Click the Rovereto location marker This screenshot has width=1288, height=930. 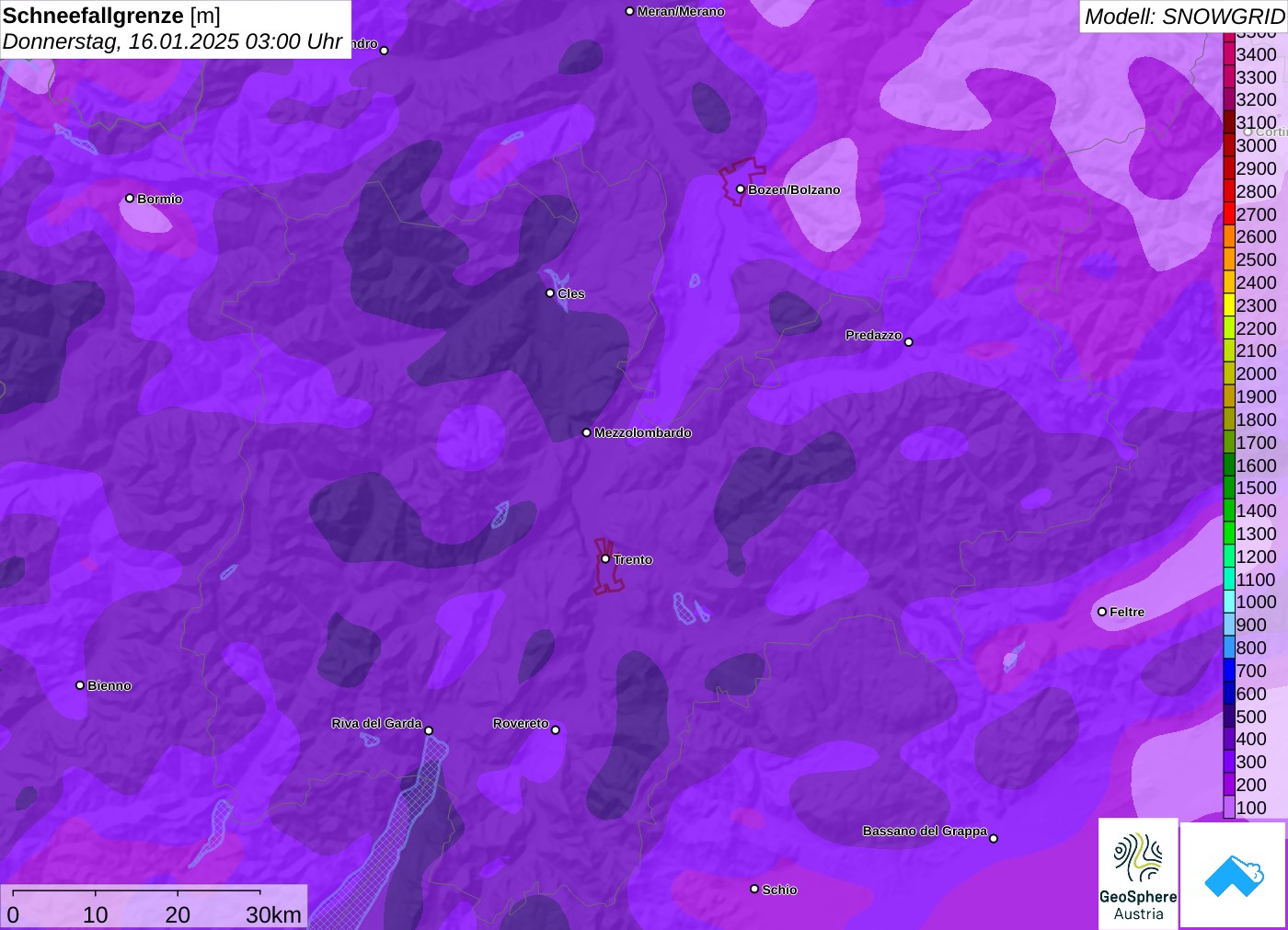click(556, 730)
